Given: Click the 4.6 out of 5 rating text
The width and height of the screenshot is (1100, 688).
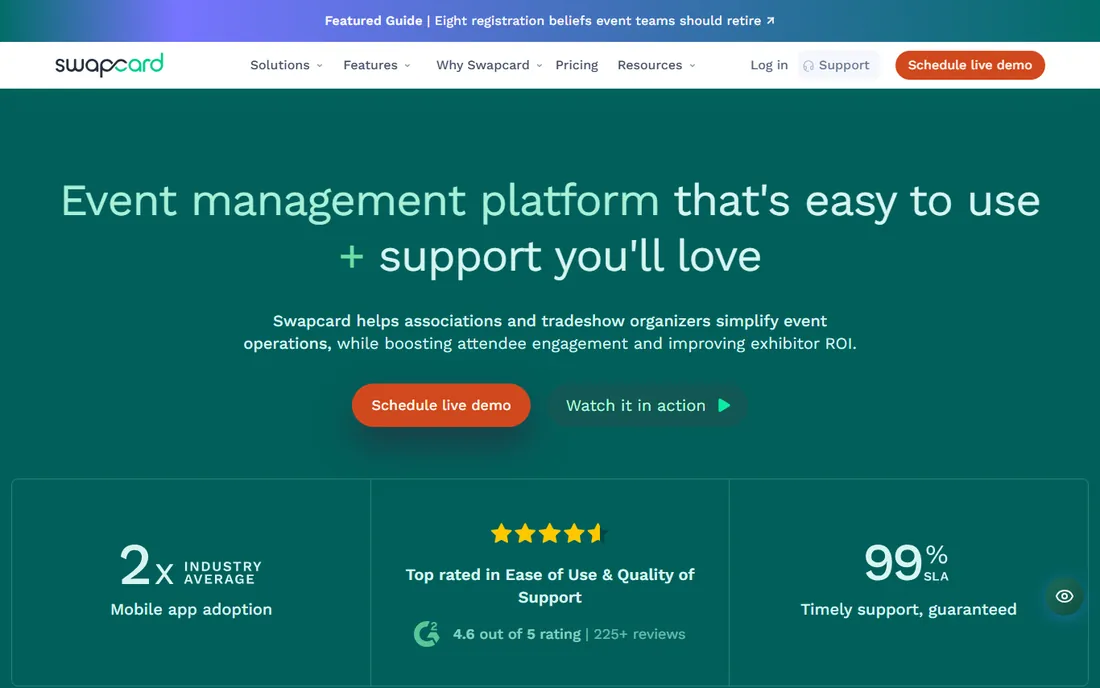Looking at the screenshot, I should coord(516,634).
